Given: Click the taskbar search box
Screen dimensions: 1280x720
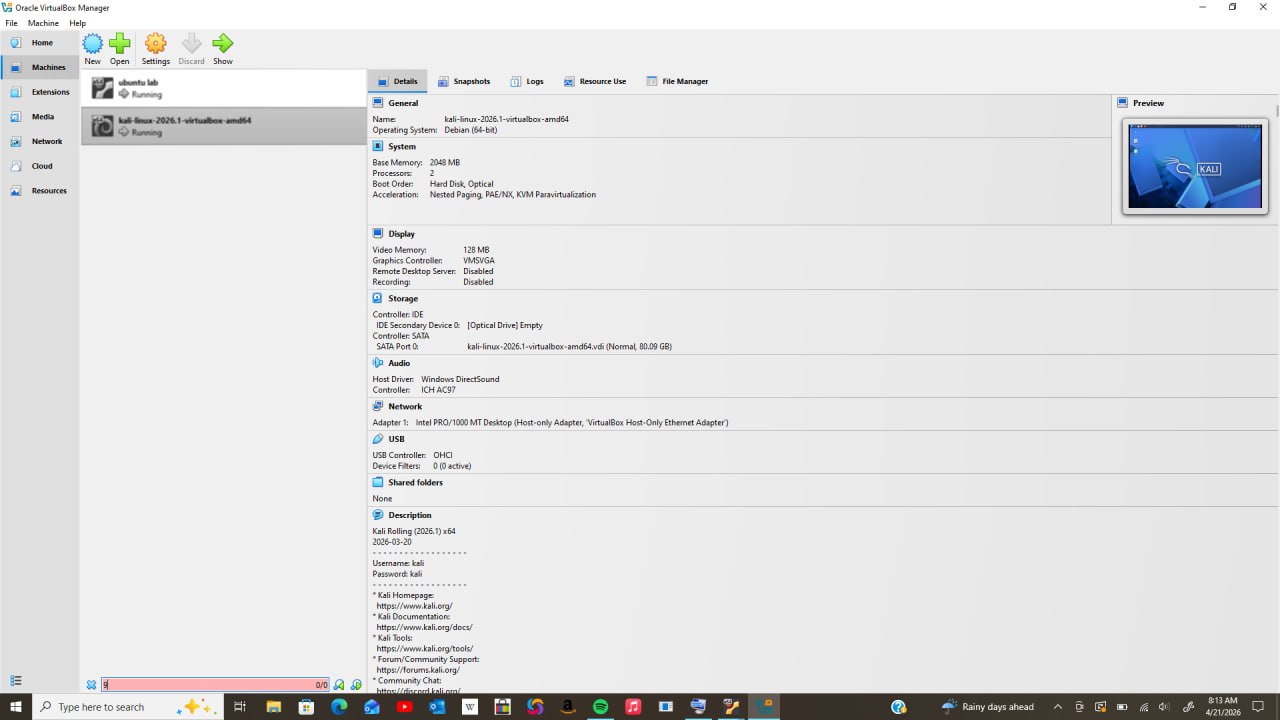Looking at the screenshot, I should click(x=127, y=706).
